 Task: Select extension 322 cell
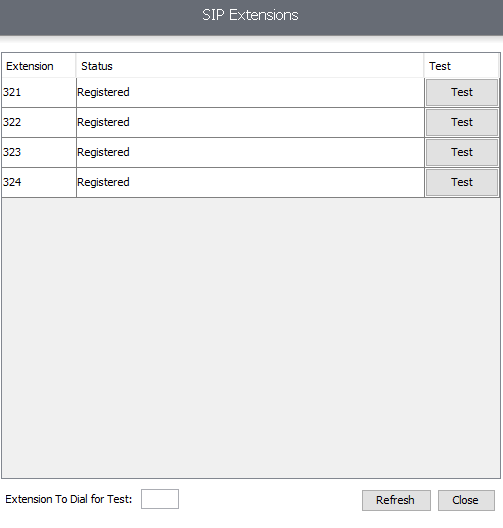39,123
